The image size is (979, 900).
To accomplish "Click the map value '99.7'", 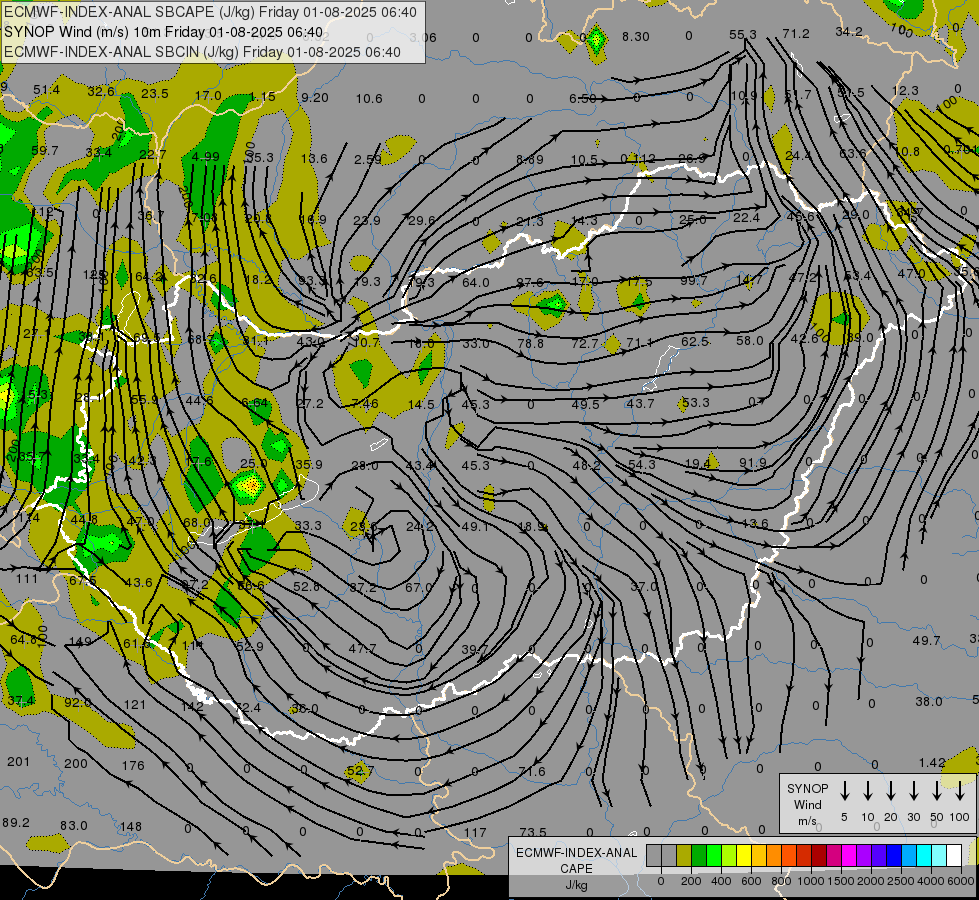I will [694, 280].
